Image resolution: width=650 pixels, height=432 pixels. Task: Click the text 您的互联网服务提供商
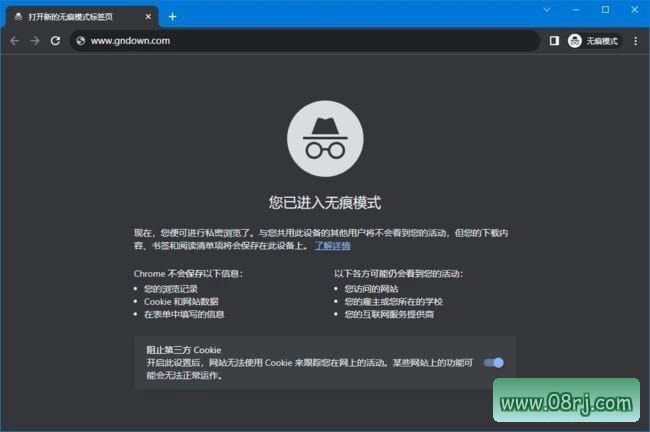point(389,314)
